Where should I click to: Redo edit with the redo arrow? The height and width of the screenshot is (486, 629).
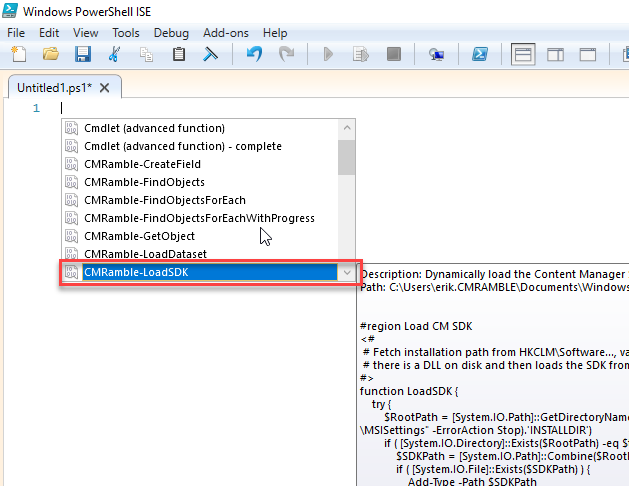(286, 54)
